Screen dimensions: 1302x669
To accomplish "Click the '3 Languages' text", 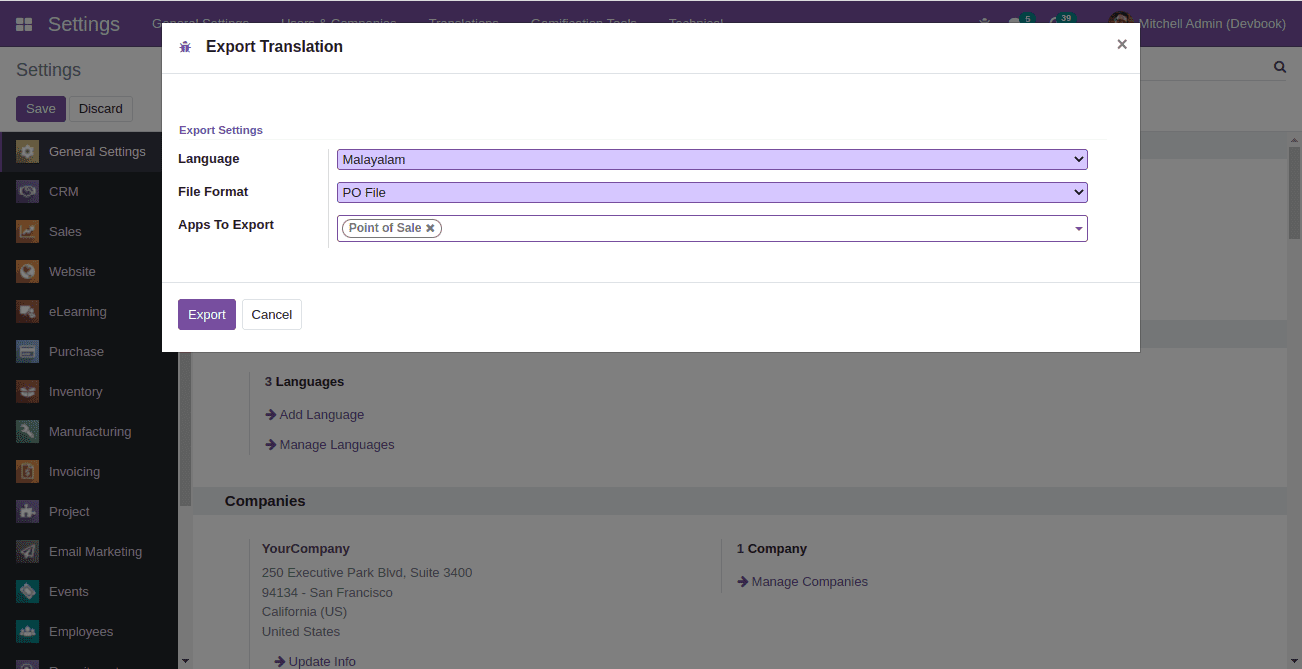I will pos(304,382).
